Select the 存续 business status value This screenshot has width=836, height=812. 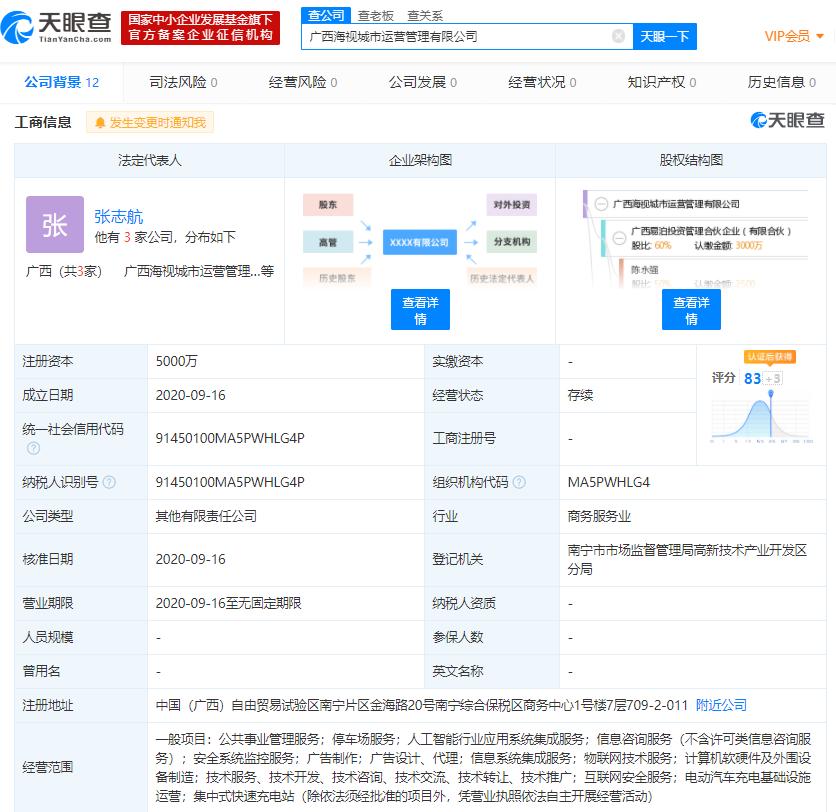[580, 395]
